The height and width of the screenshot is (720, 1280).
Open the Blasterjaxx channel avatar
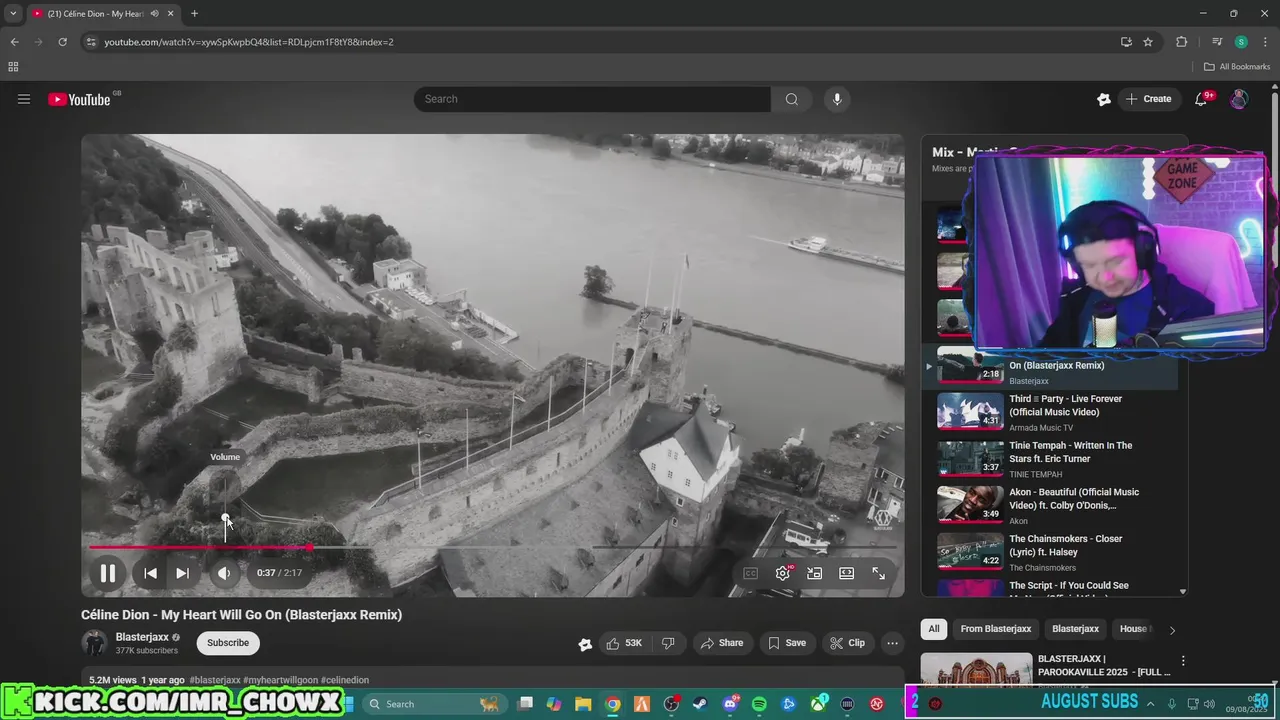pos(95,643)
